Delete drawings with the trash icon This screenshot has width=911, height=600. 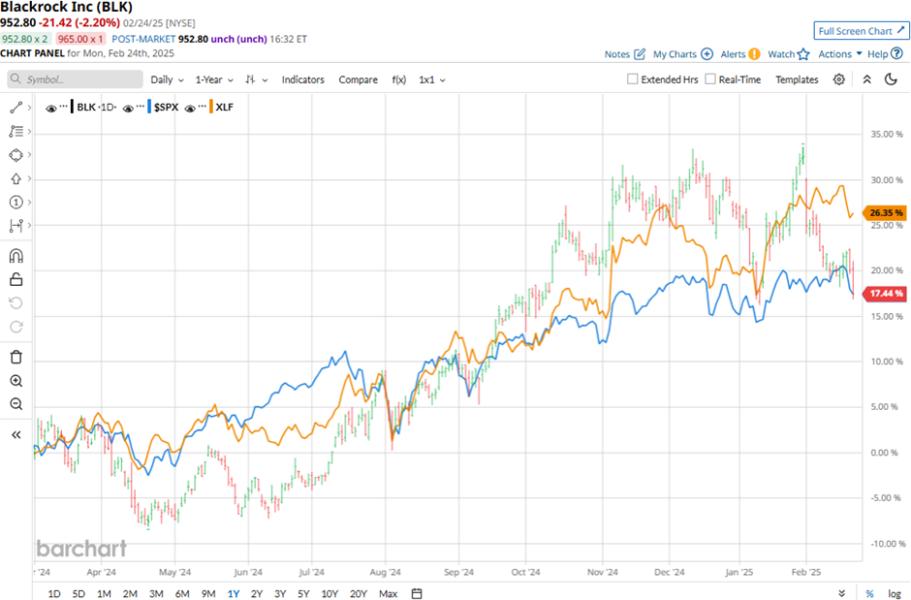pyautogui.click(x=16, y=357)
